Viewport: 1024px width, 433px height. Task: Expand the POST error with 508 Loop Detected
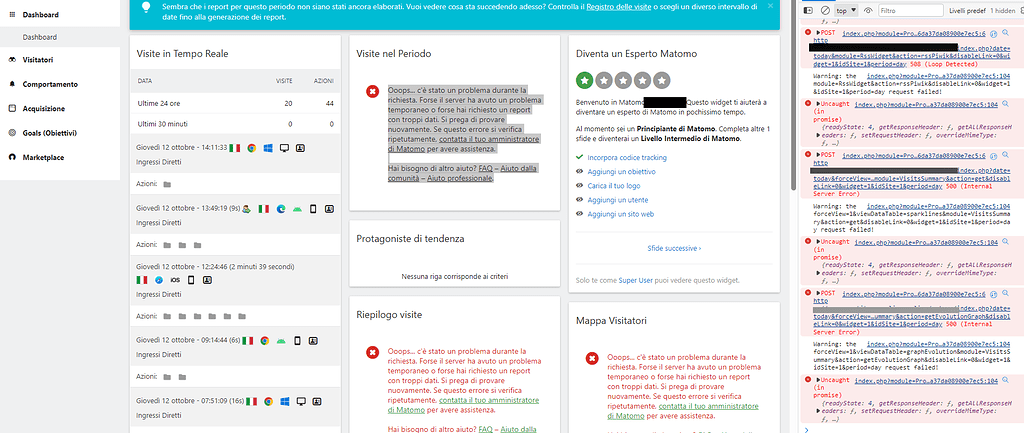(x=819, y=32)
